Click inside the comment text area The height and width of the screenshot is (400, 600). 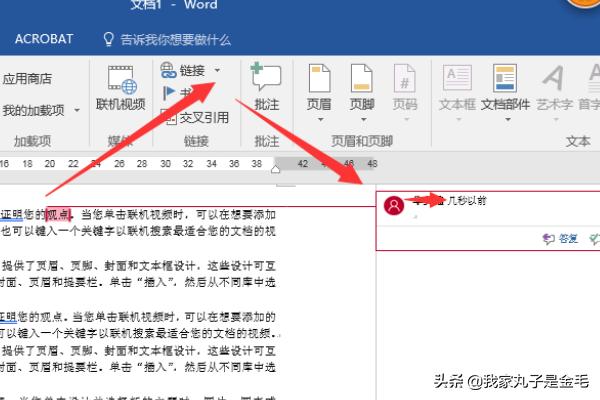click(488, 217)
